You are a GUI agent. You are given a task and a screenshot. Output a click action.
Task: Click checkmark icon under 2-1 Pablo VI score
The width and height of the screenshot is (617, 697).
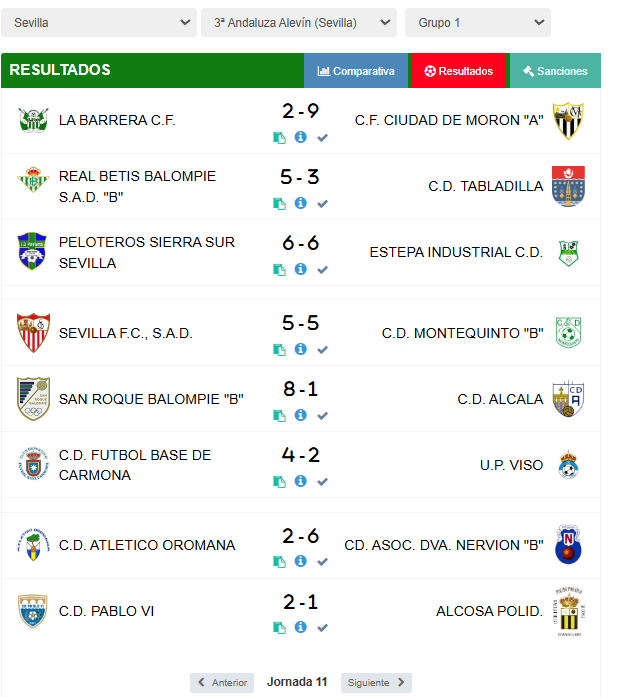point(322,628)
